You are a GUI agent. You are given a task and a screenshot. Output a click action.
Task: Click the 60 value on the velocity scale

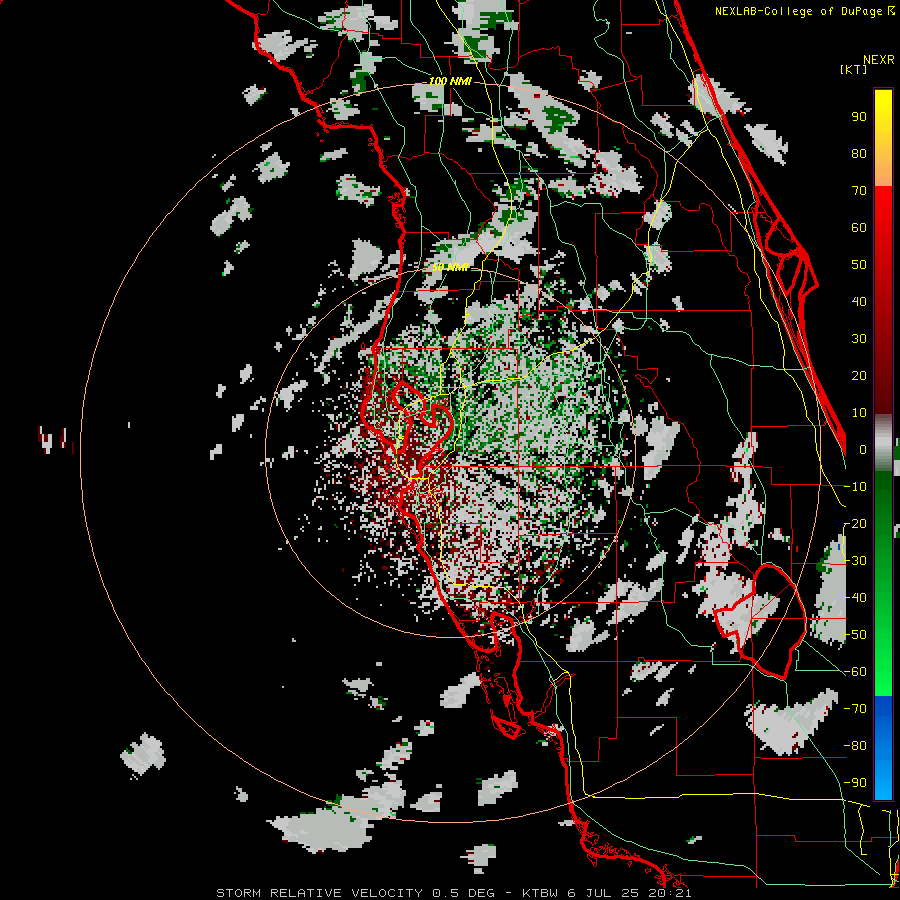click(x=859, y=227)
